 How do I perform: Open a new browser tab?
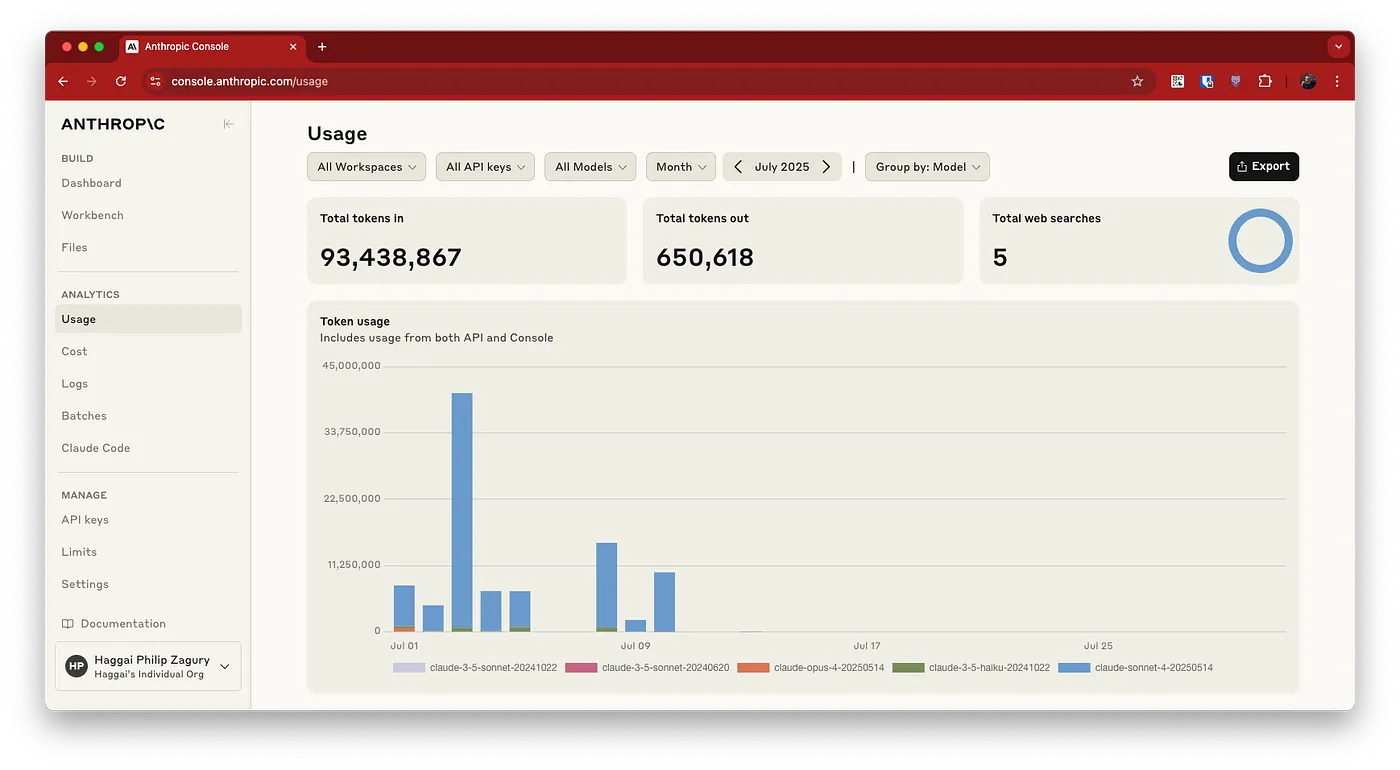(x=322, y=47)
